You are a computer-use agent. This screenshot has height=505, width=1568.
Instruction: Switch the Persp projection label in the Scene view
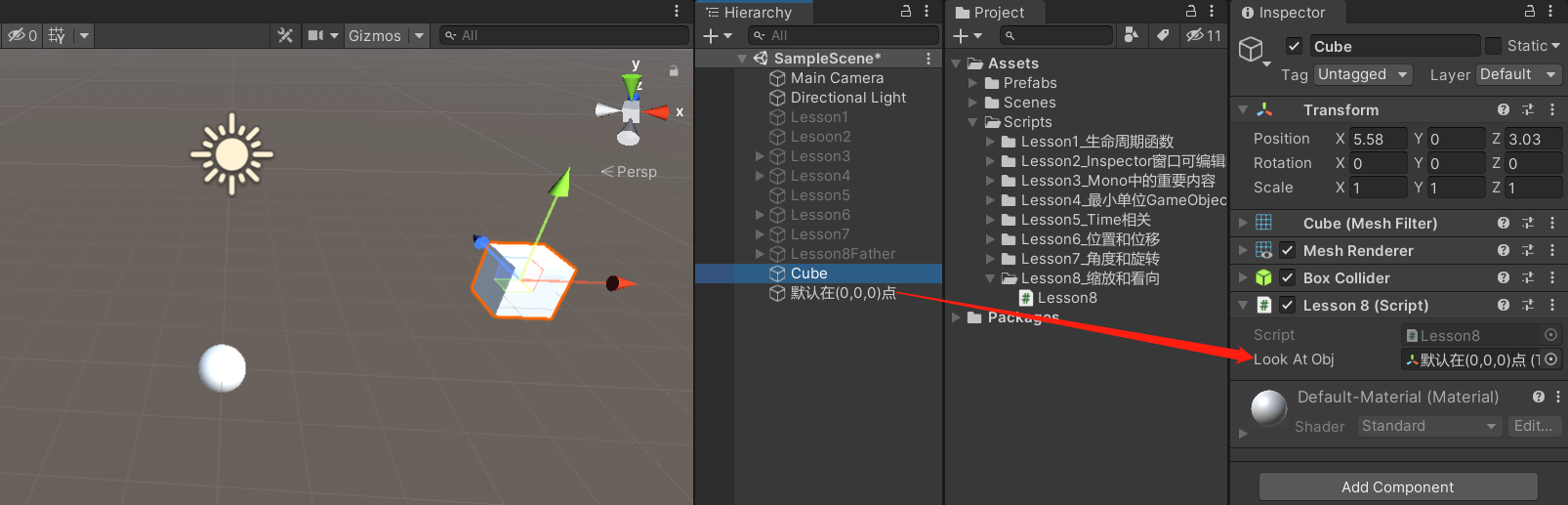pyautogui.click(x=629, y=172)
